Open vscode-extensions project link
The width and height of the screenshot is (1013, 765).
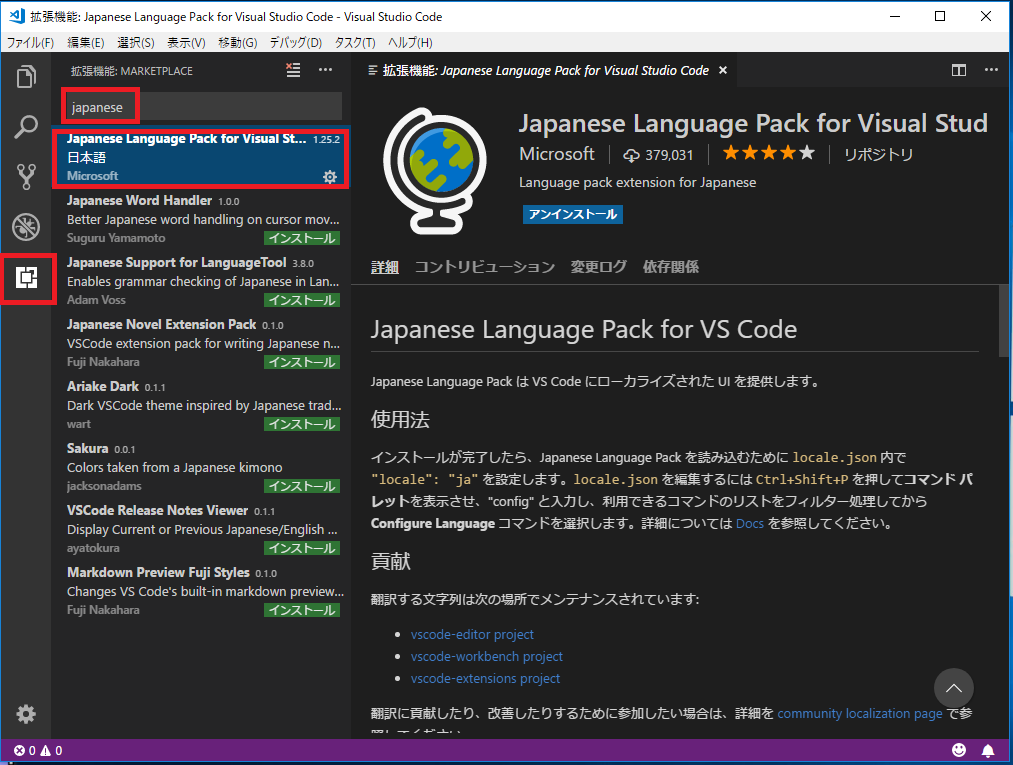click(485, 678)
